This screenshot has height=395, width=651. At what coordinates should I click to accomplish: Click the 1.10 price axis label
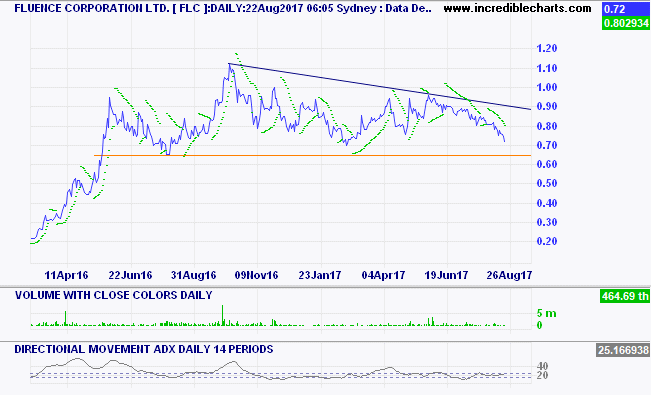[546, 68]
